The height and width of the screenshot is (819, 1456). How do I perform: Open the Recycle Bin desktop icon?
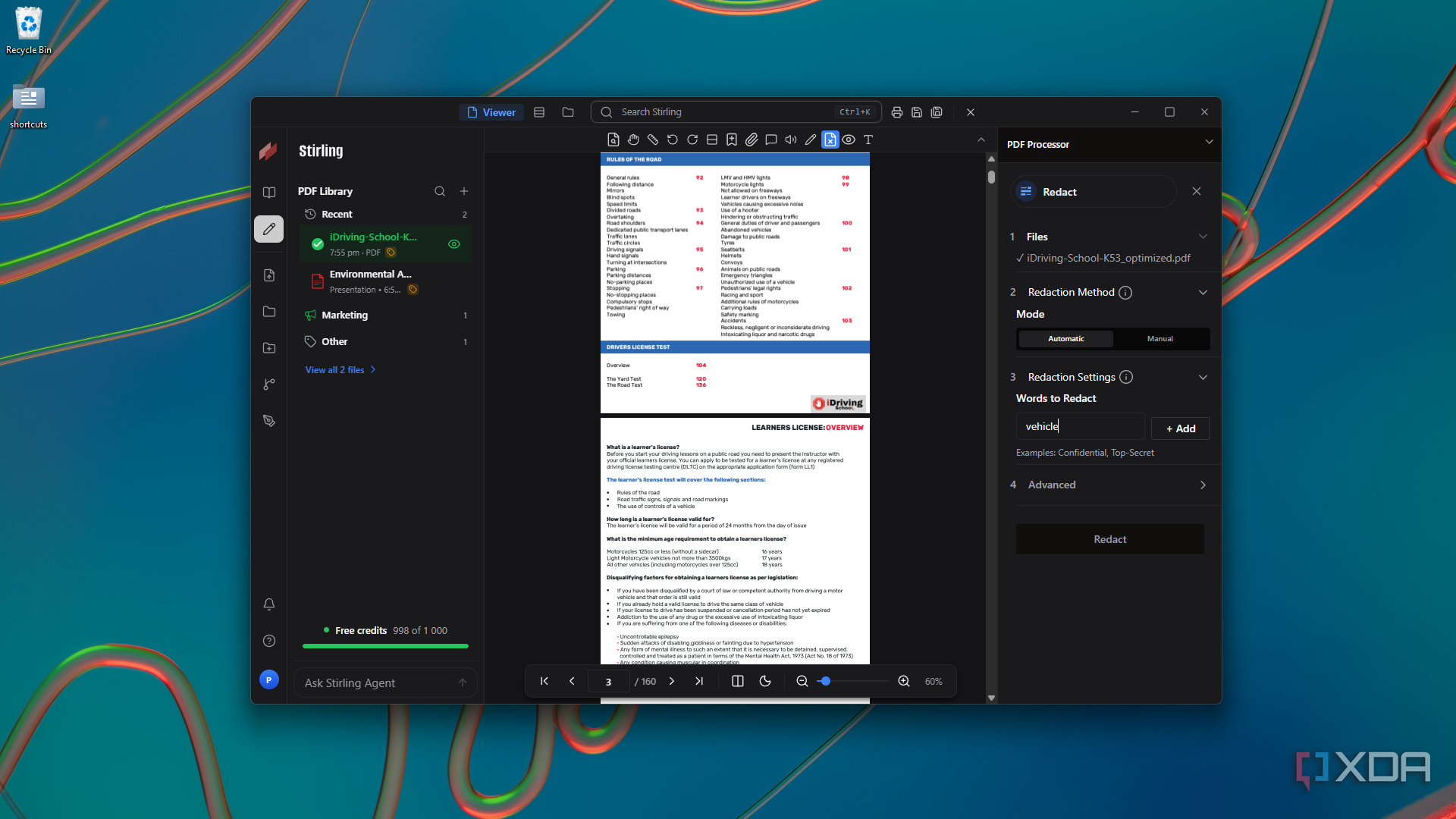[29, 31]
